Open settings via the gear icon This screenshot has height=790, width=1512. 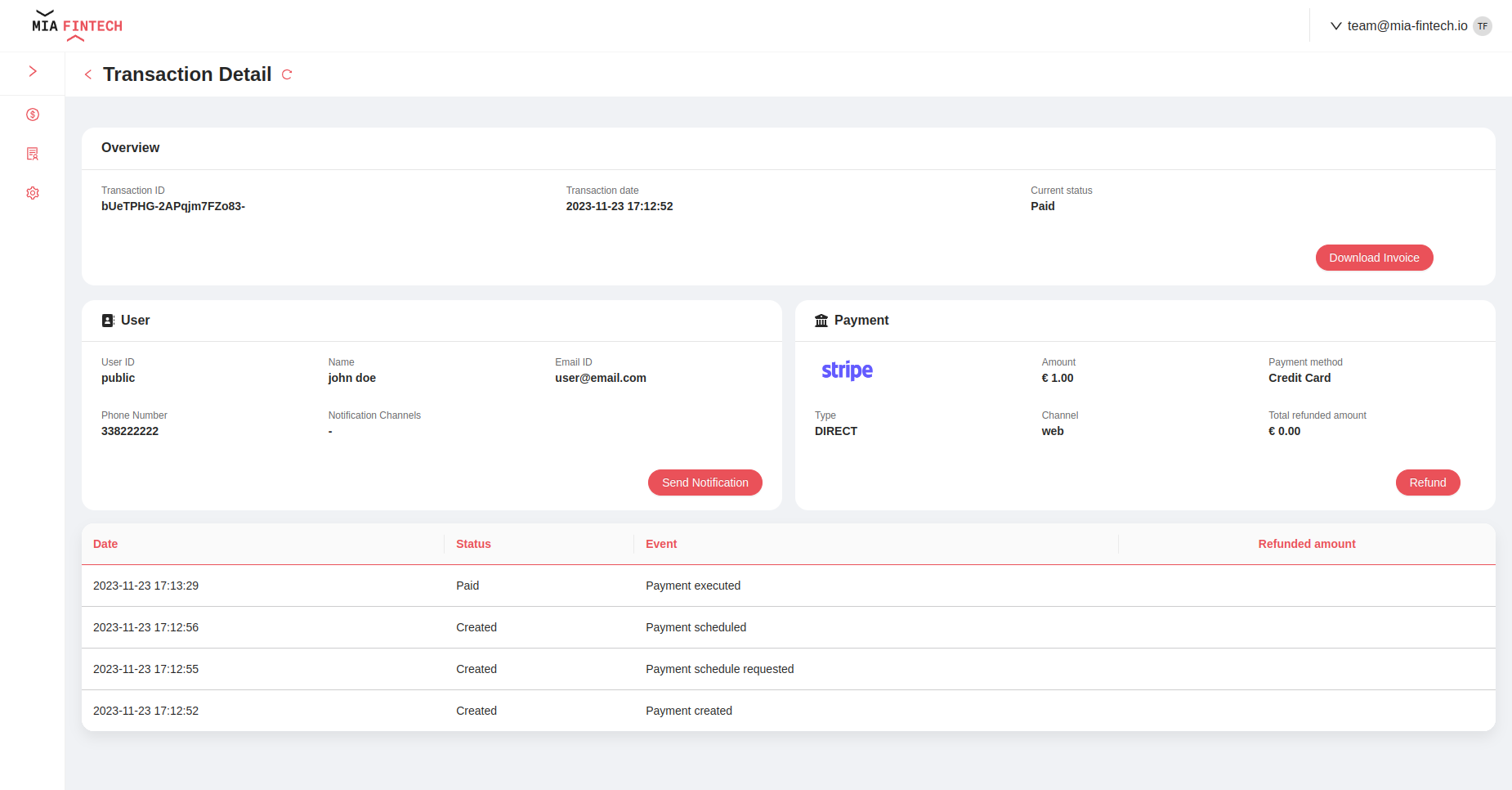(33, 192)
